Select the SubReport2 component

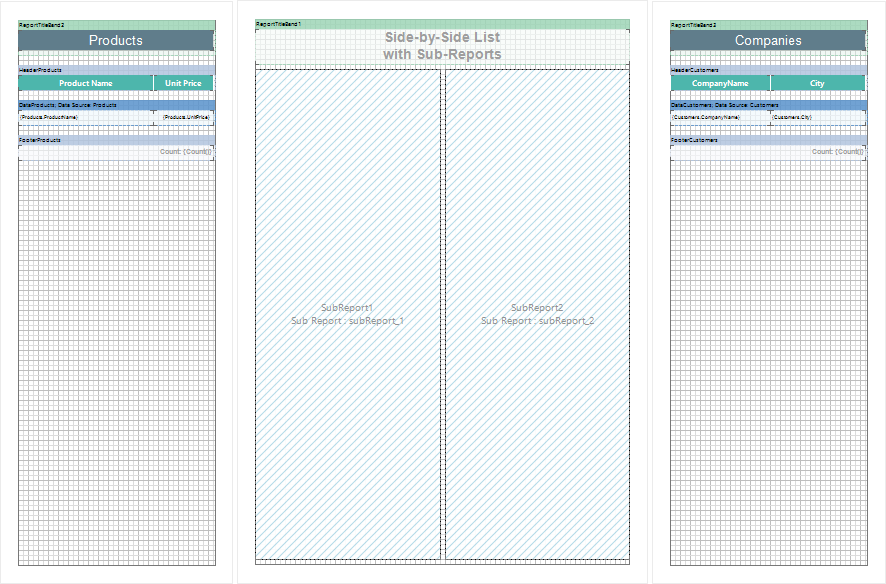537,314
